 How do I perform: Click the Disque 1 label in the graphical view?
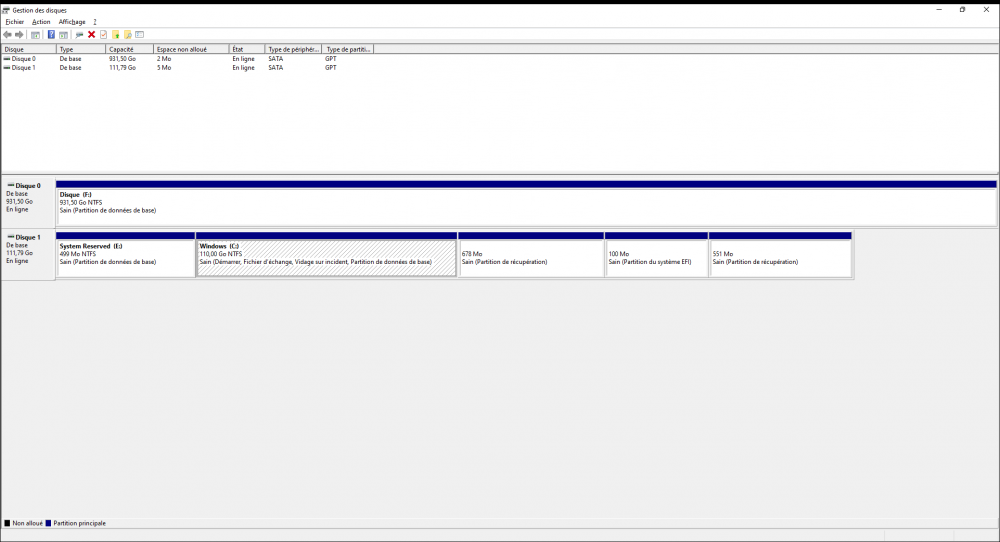pos(27,238)
